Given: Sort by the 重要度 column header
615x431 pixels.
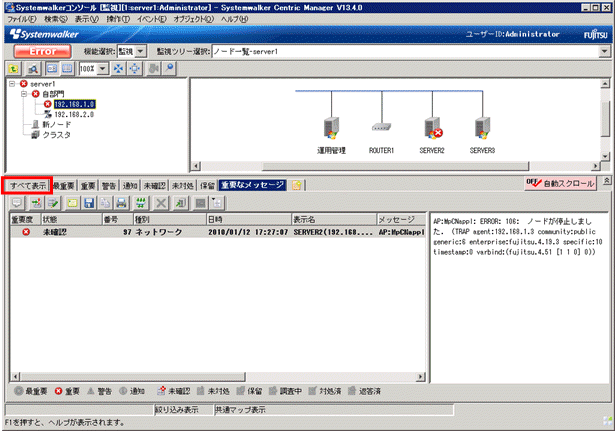Looking at the screenshot, I should click(25, 219).
